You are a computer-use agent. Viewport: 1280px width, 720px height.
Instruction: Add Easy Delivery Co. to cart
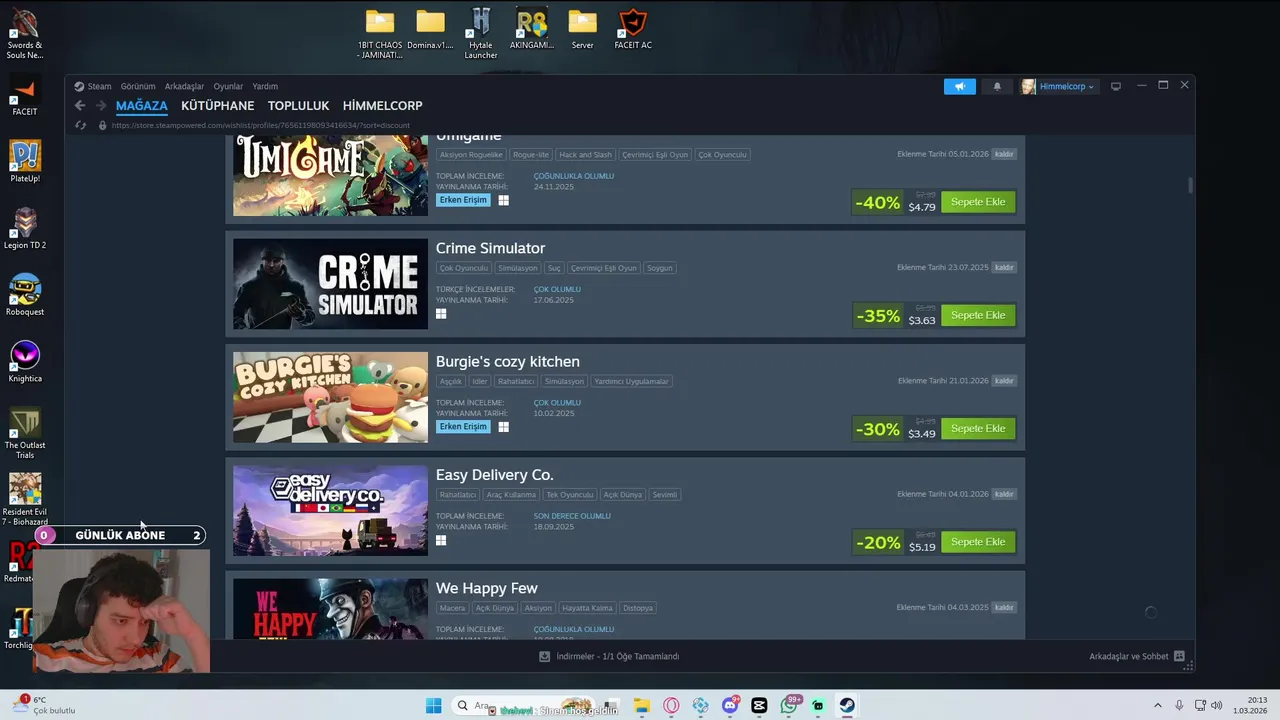[x=978, y=542]
